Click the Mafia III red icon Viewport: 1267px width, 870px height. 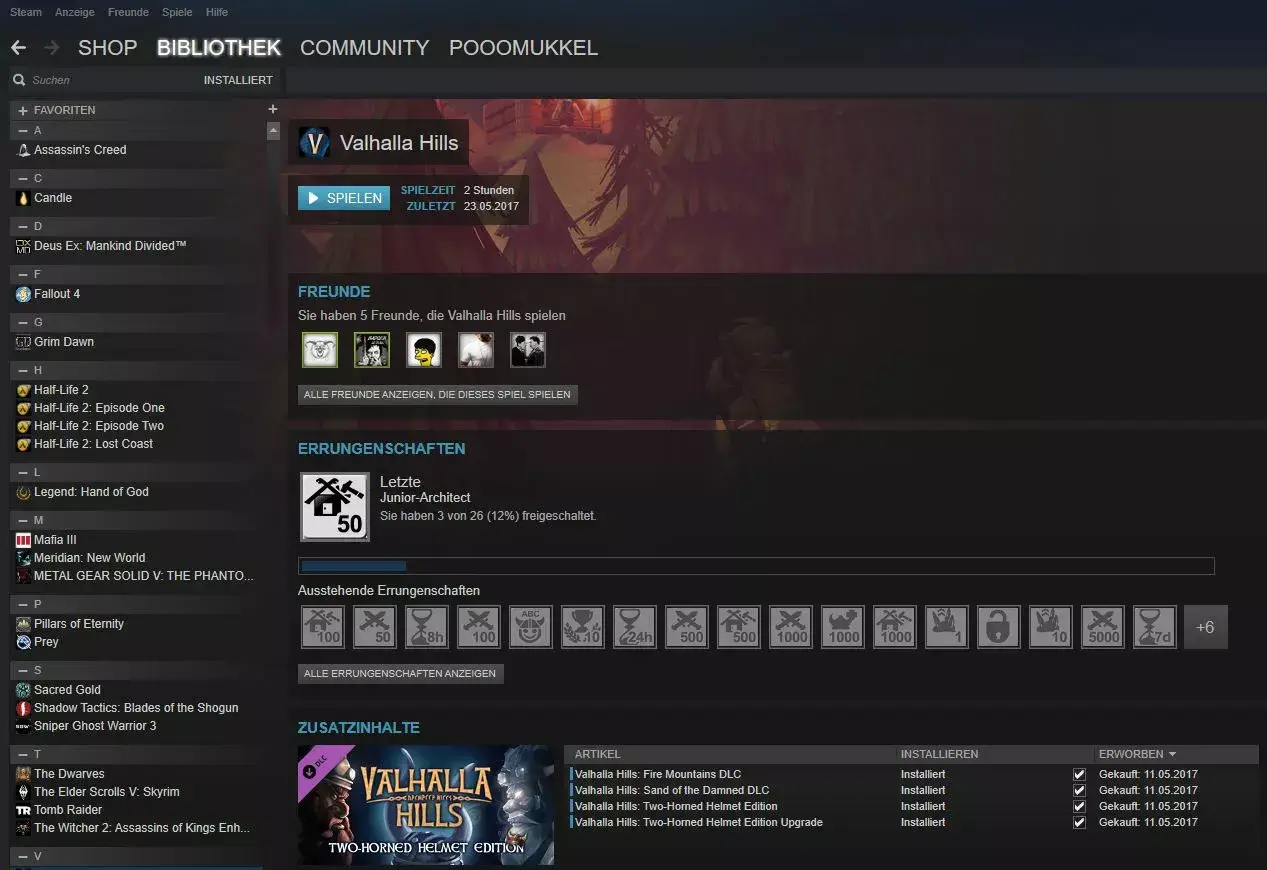coord(24,540)
